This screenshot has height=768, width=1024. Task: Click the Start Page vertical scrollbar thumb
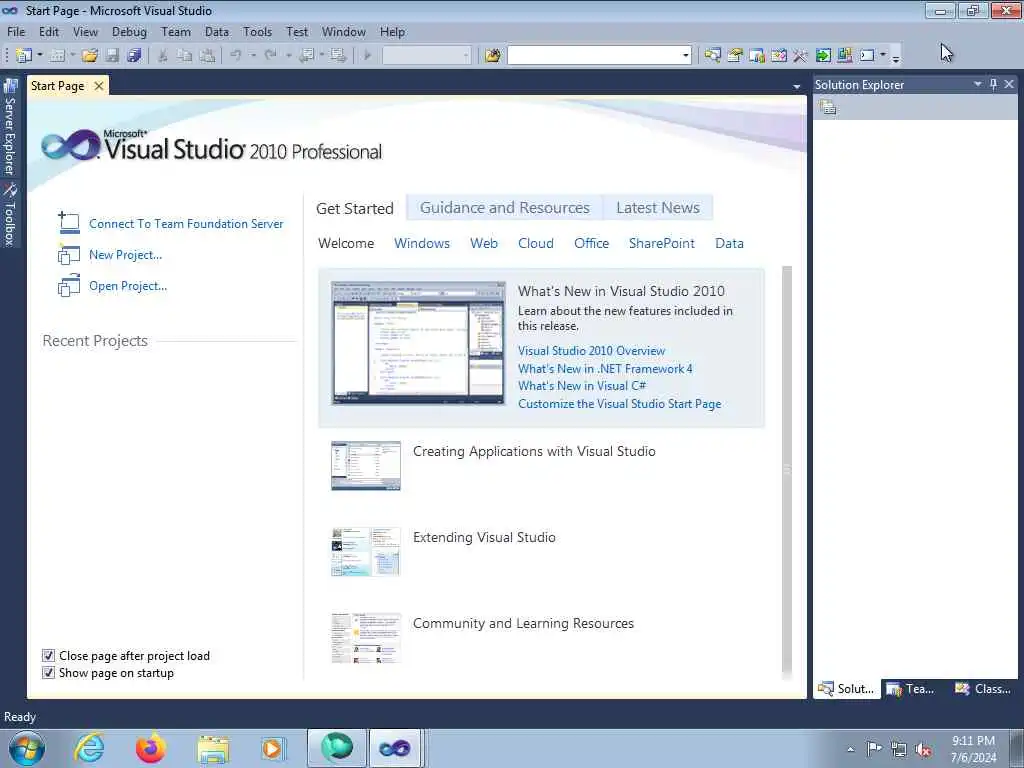[787, 469]
